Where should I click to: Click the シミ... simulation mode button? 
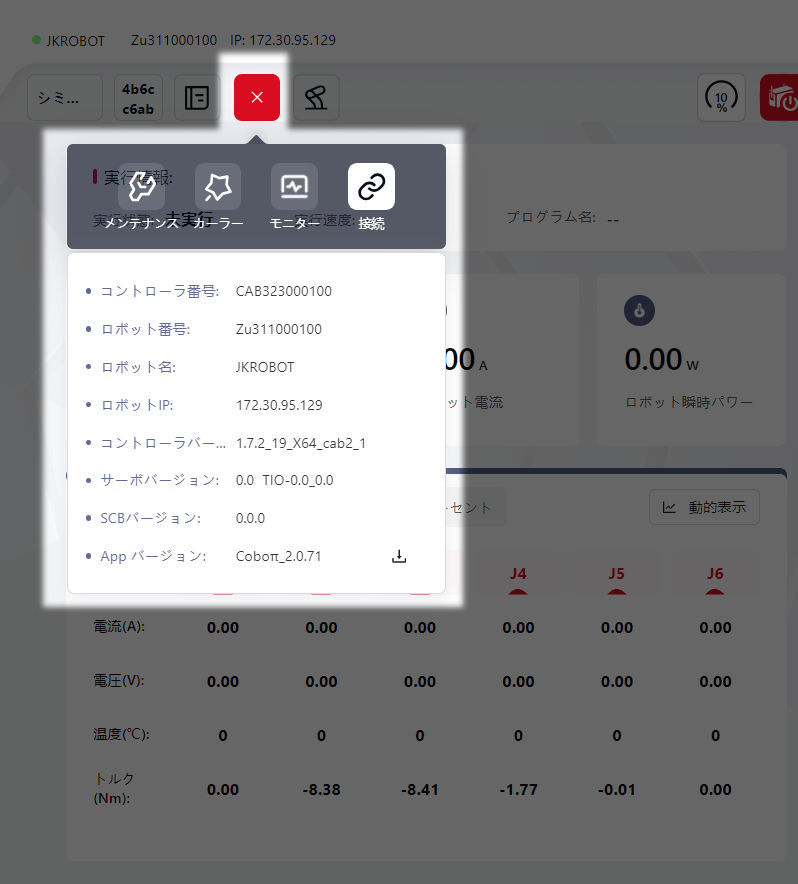click(x=65, y=98)
